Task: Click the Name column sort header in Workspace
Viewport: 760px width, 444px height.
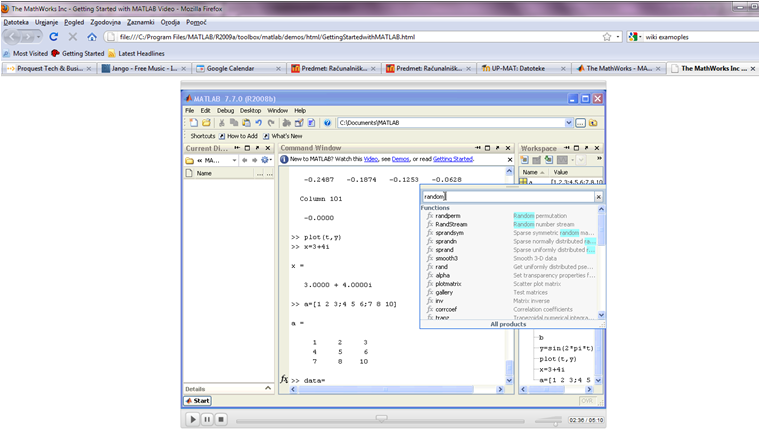Action: click(533, 172)
